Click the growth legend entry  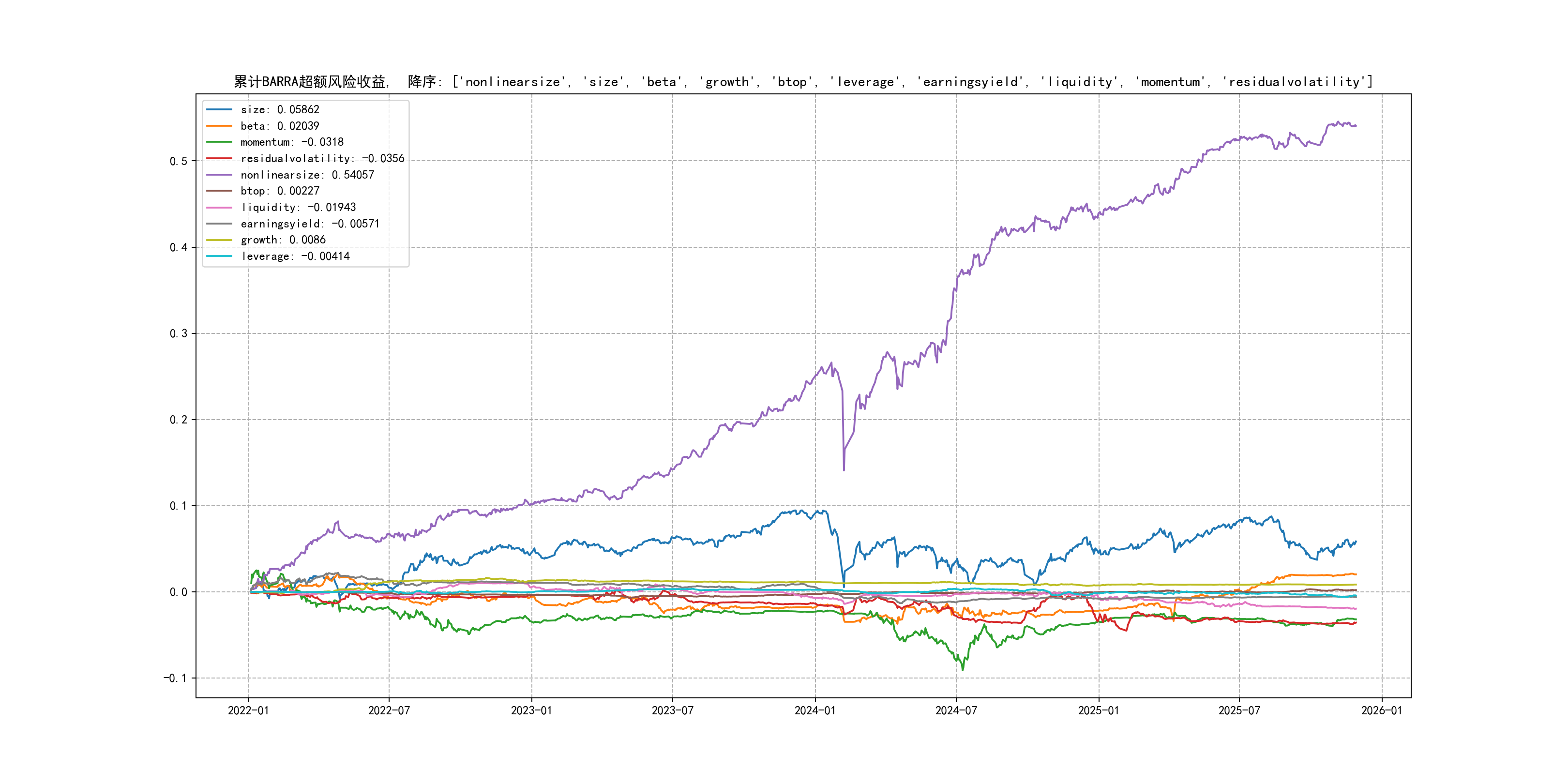pos(283,240)
